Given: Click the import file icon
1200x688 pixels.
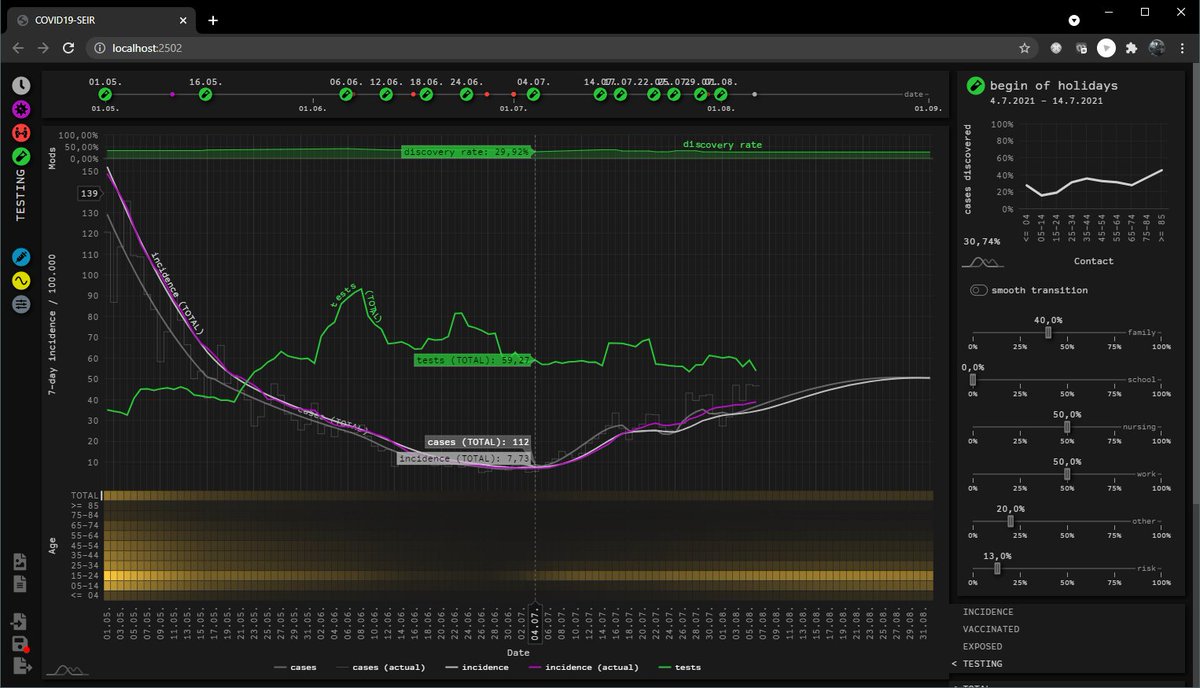Looking at the screenshot, I should (x=21, y=622).
